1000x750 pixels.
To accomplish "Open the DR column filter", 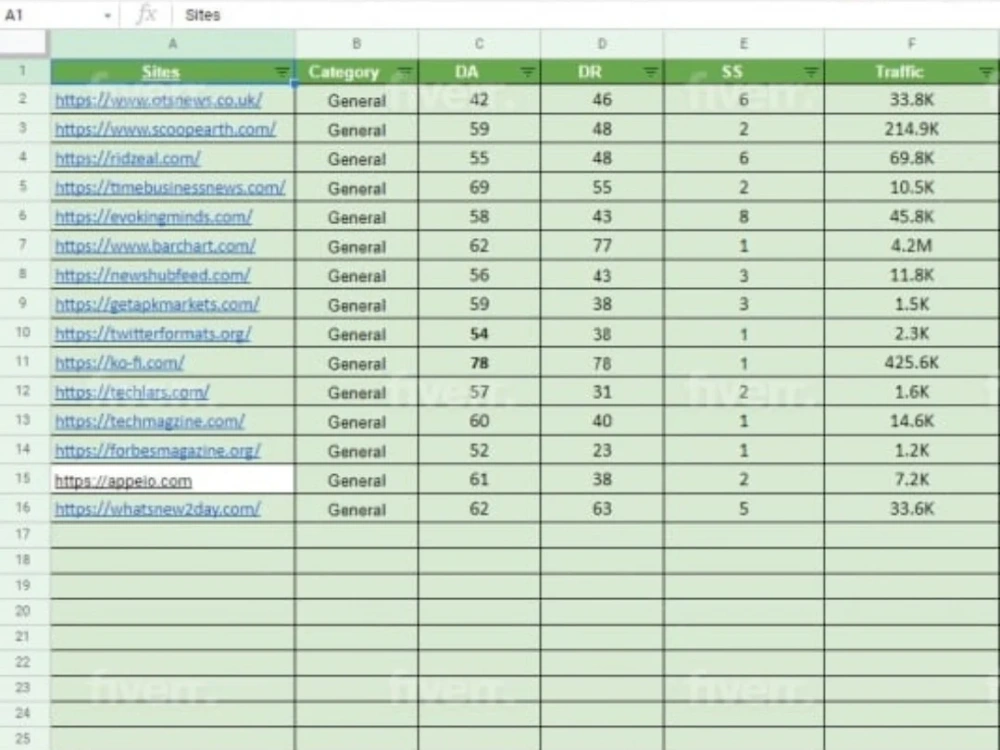I will 650,73.
